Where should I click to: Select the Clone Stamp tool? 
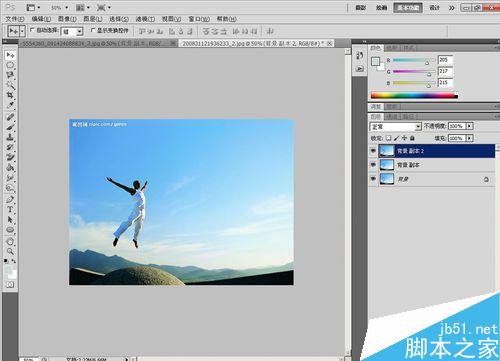coord(10,137)
